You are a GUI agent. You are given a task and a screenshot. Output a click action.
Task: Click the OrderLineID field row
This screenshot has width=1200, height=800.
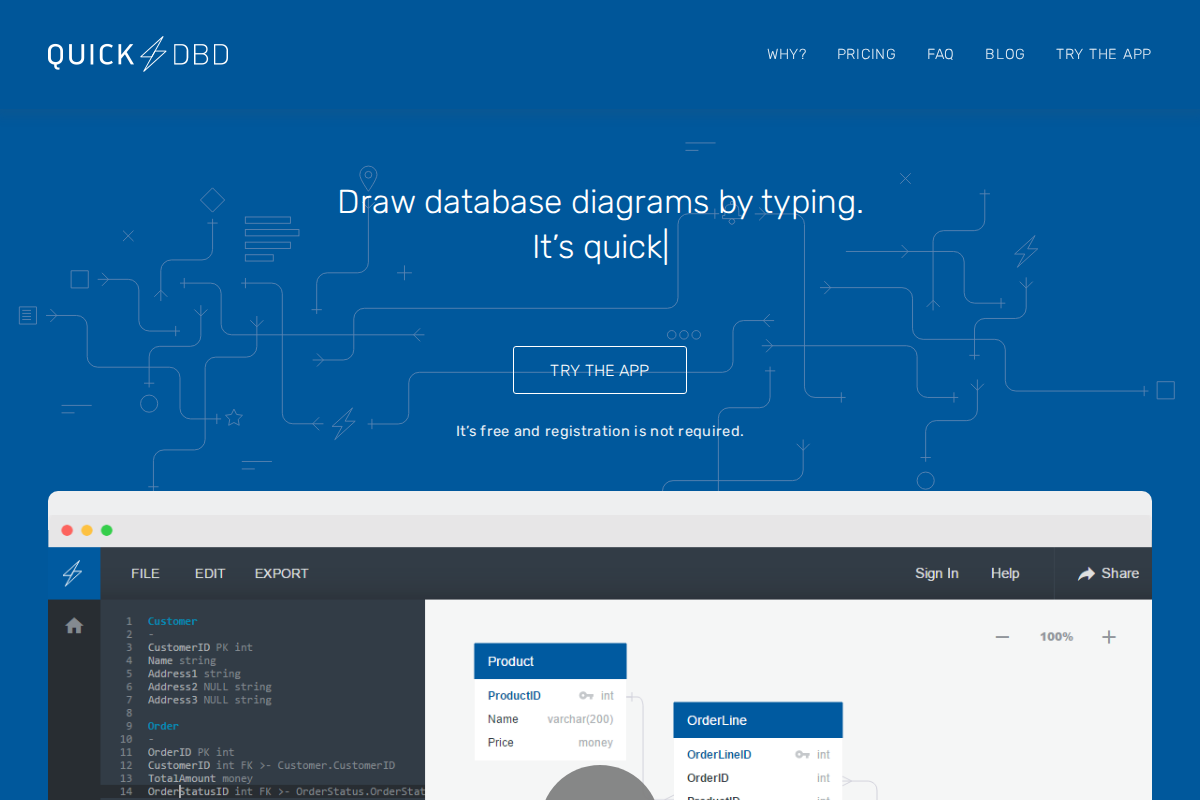[758, 755]
